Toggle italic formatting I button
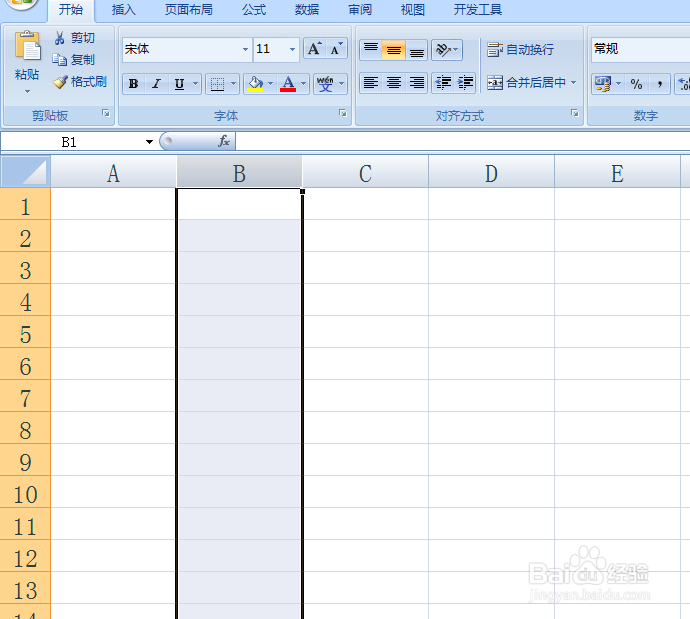 click(x=156, y=84)
